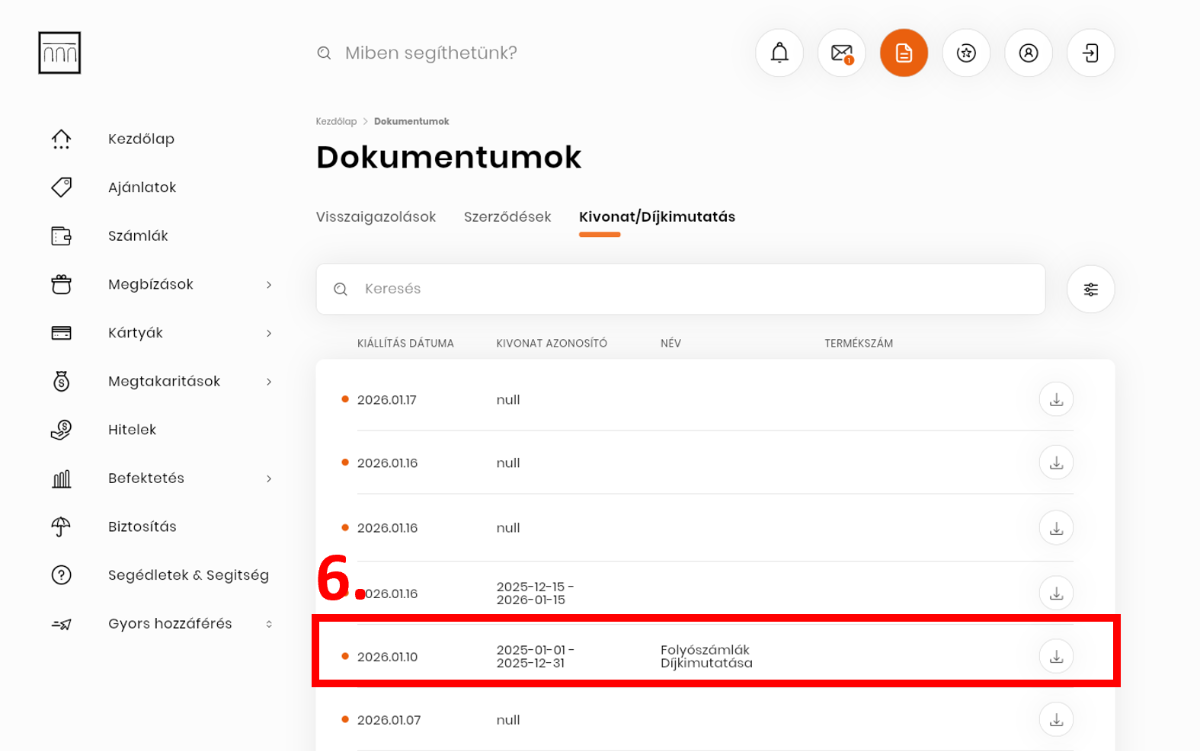Click the Megbízások icon in sidebar
The width and height of the screenshot is (1200, 751).
[61, 284]
